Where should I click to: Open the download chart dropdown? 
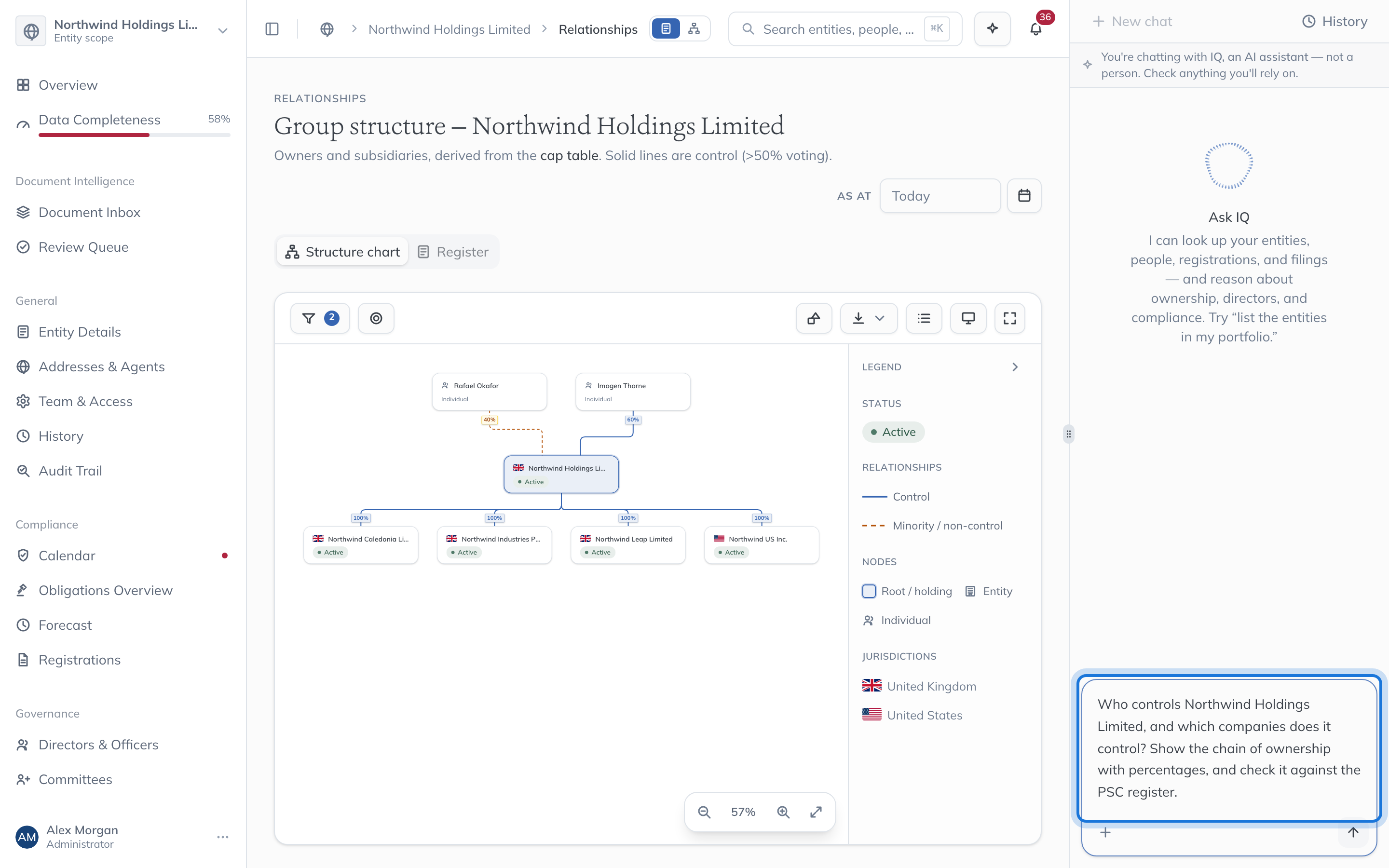point(869,318)
